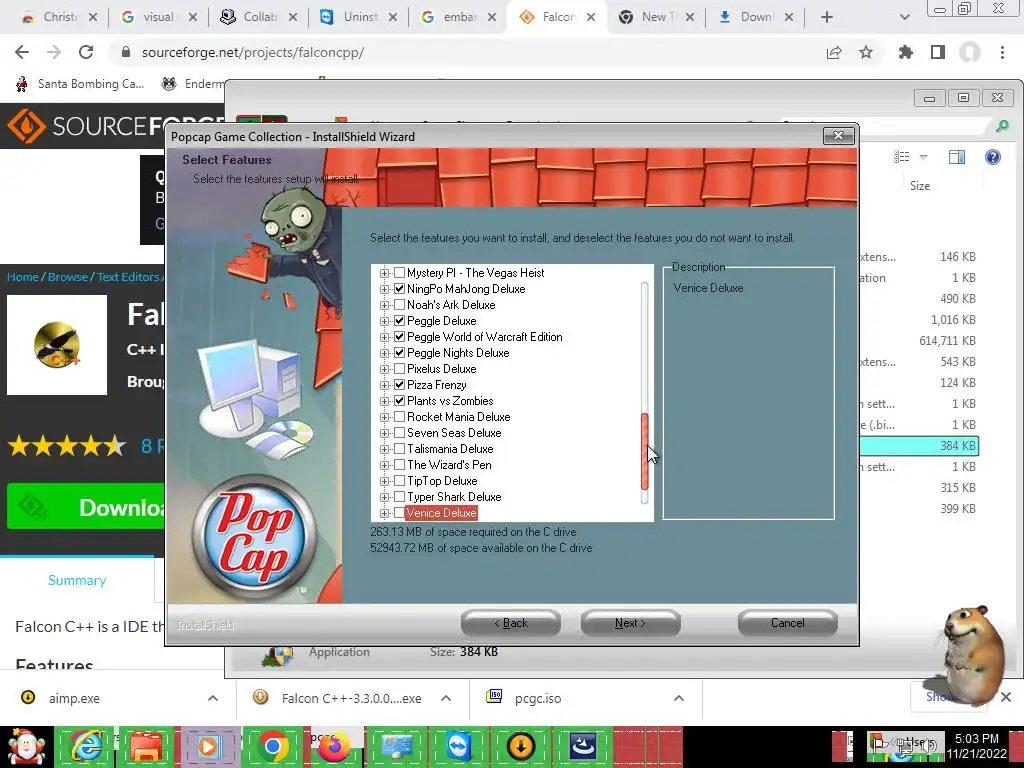
Task: Uncheck Plants vs Zombies feature
Action: pos(400,401)
